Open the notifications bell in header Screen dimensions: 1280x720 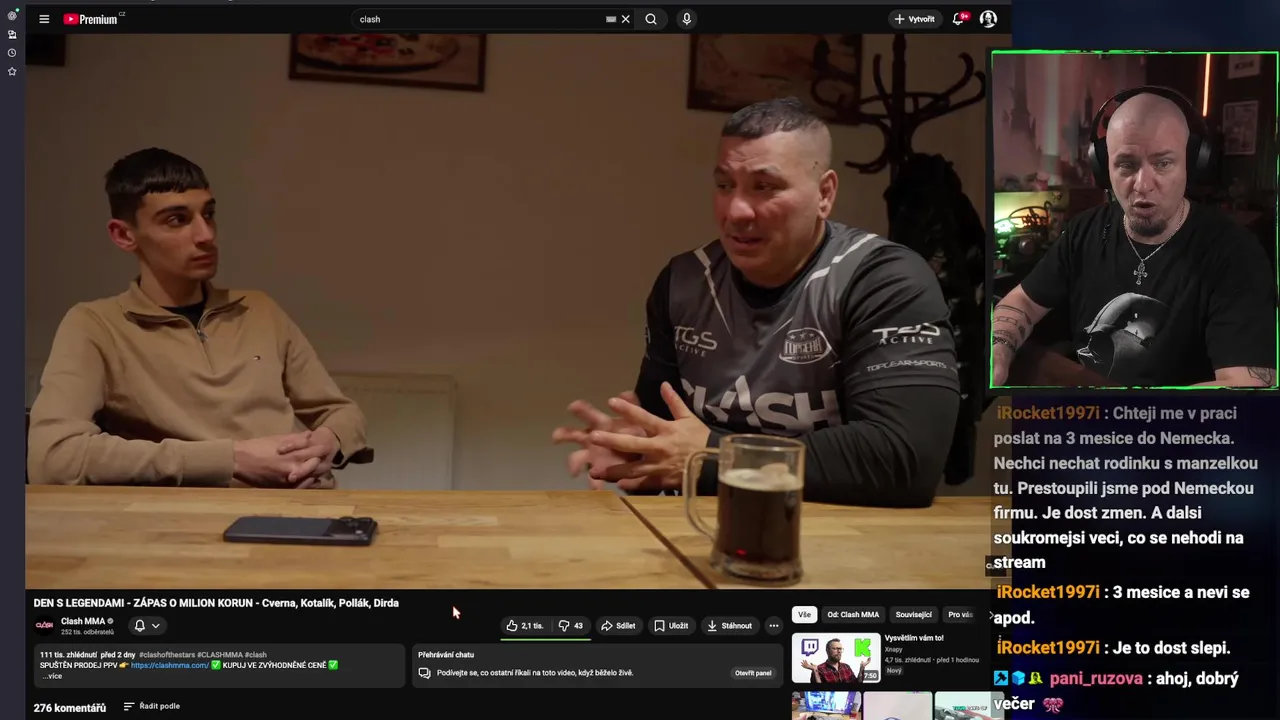point(959,19)
